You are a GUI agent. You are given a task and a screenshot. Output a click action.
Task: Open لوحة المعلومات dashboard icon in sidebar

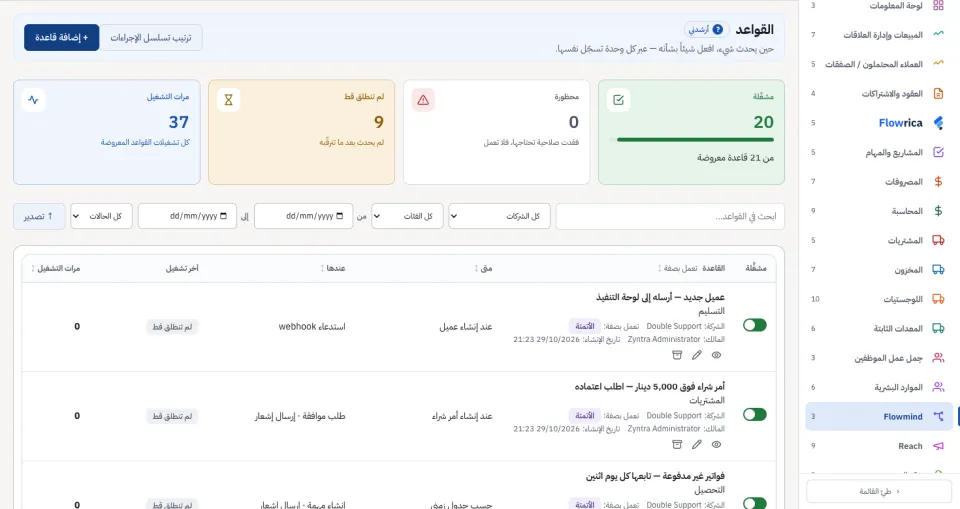click(x=938, y=6)
